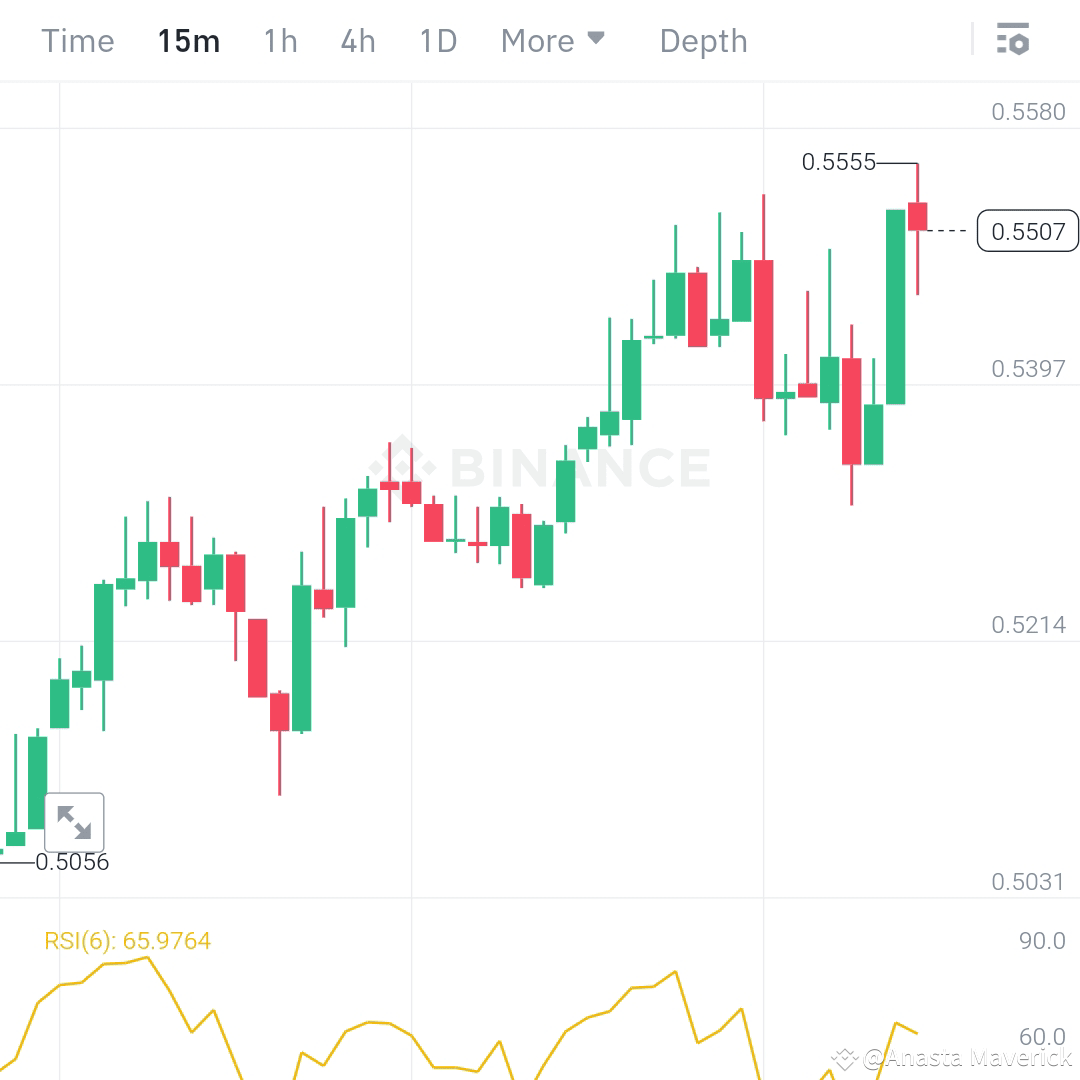The width and height of the screenshot is (1080, 1080).
Task: Click the 0.5555 high price marker
Action: click(838, 162)
